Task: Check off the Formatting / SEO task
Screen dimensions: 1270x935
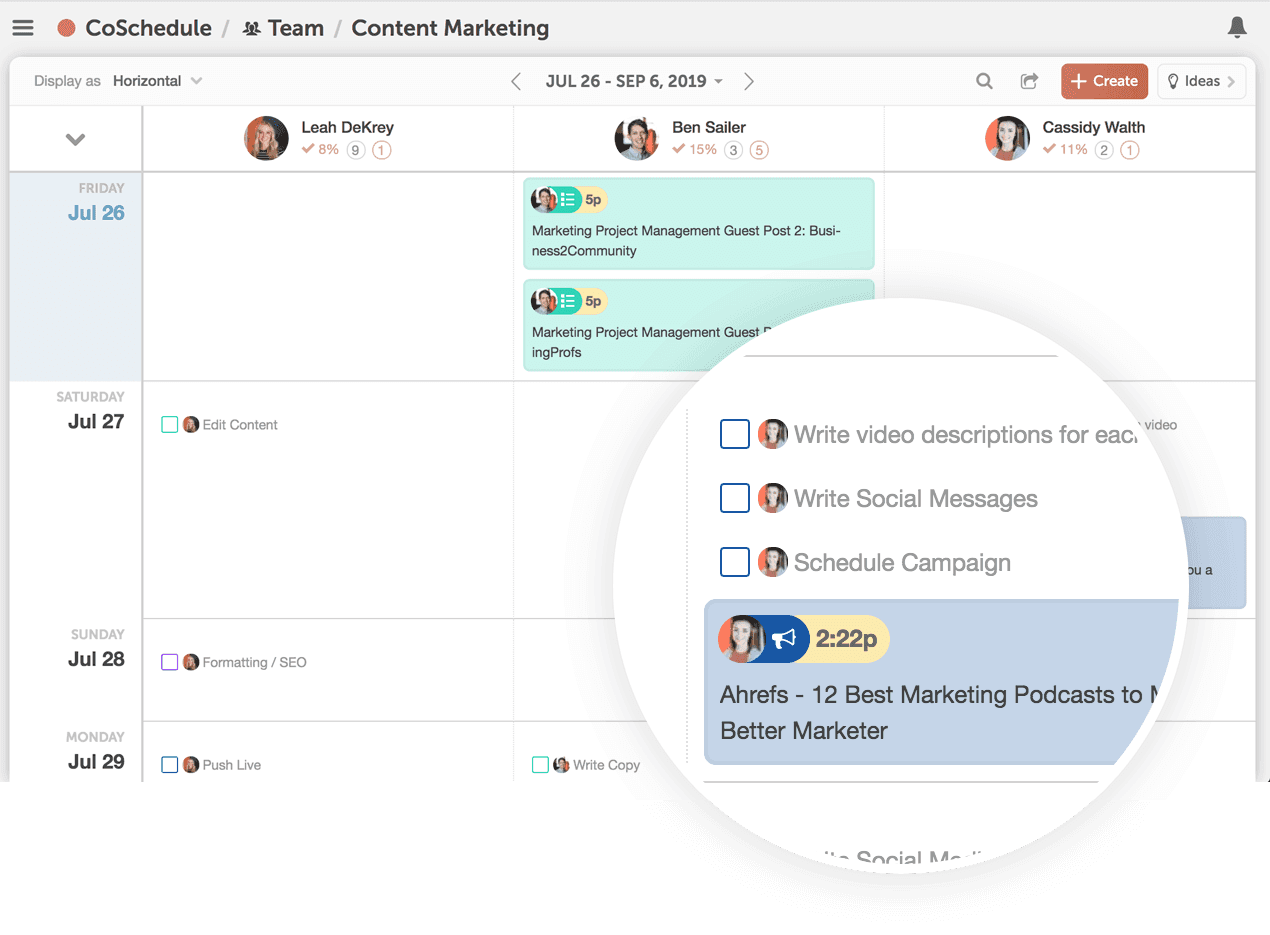Action: click(170, 662)
